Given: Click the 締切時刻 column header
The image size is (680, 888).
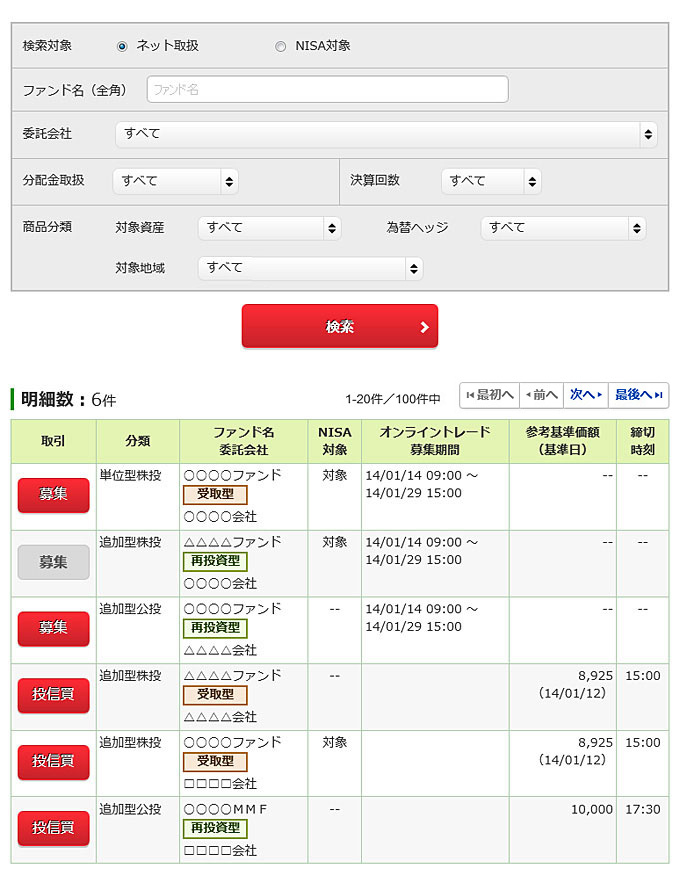Looking at the screenshot, I should [643, 442].
